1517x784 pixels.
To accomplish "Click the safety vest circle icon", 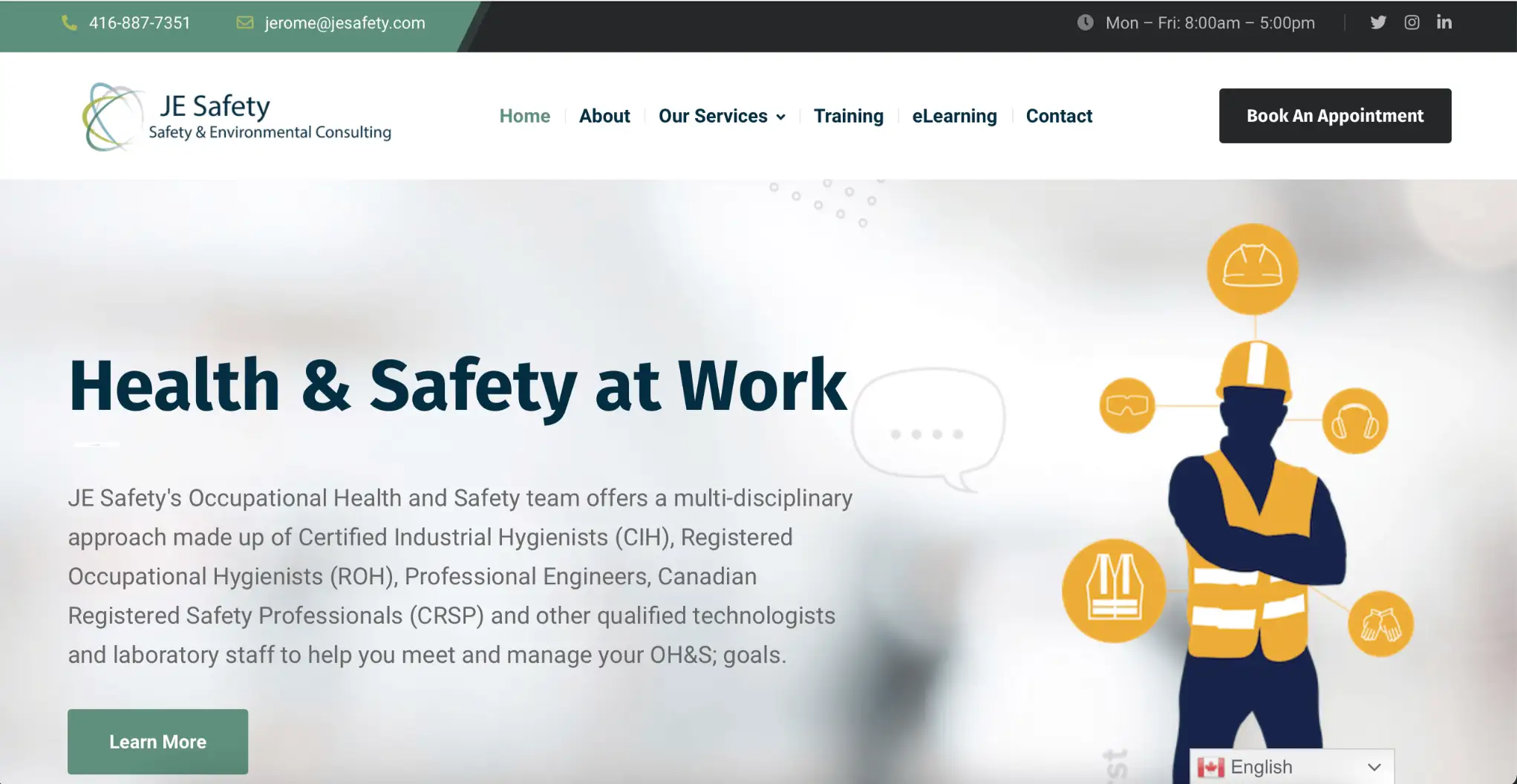I will [x=1113, y=590].
